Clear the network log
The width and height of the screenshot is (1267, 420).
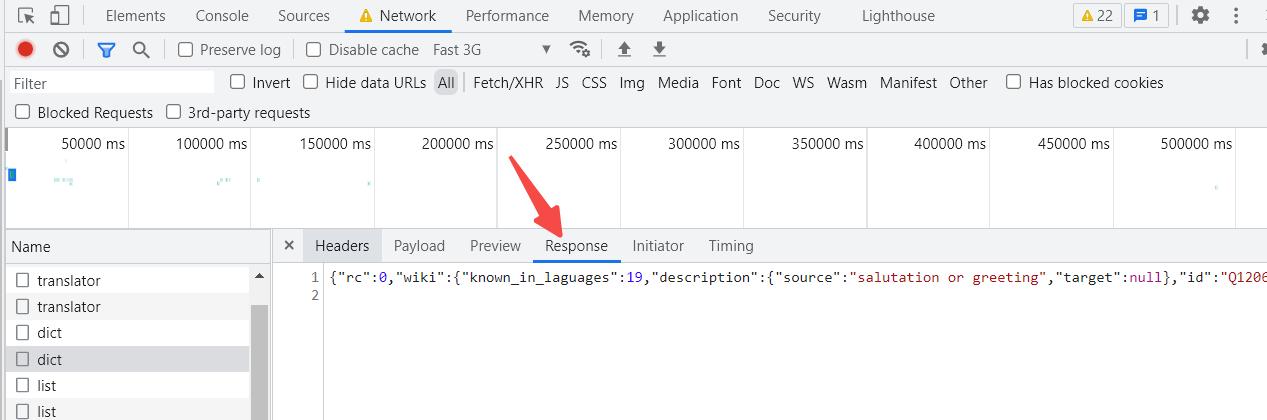pos(61,49)
